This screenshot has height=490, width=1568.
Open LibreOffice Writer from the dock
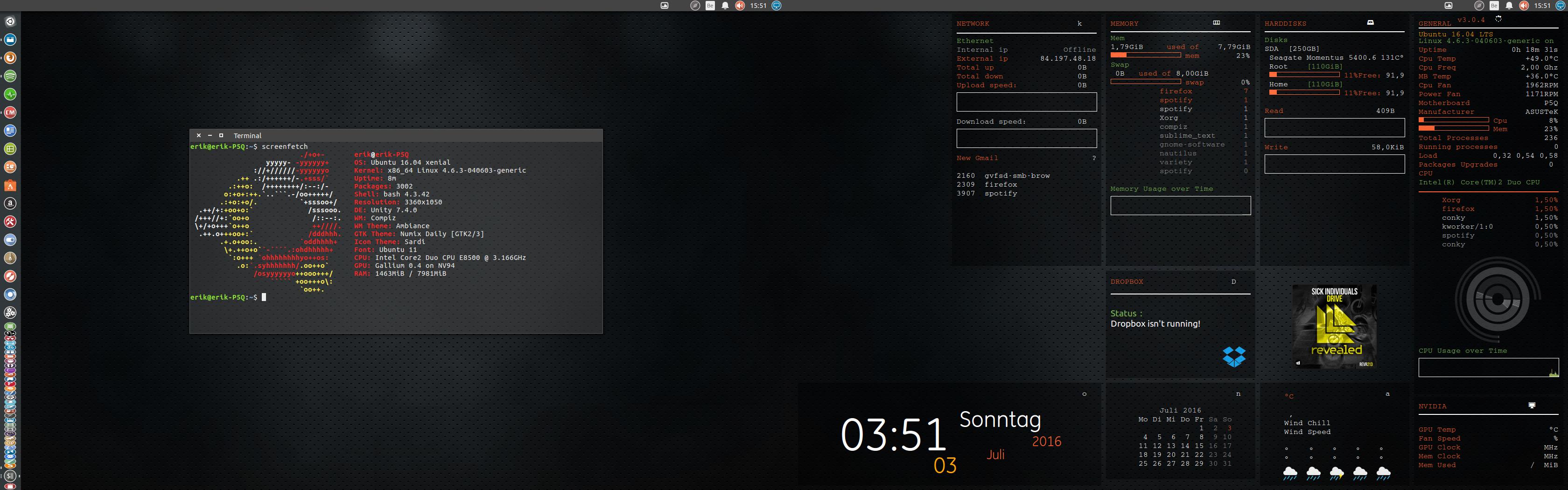tap(10, 131)
